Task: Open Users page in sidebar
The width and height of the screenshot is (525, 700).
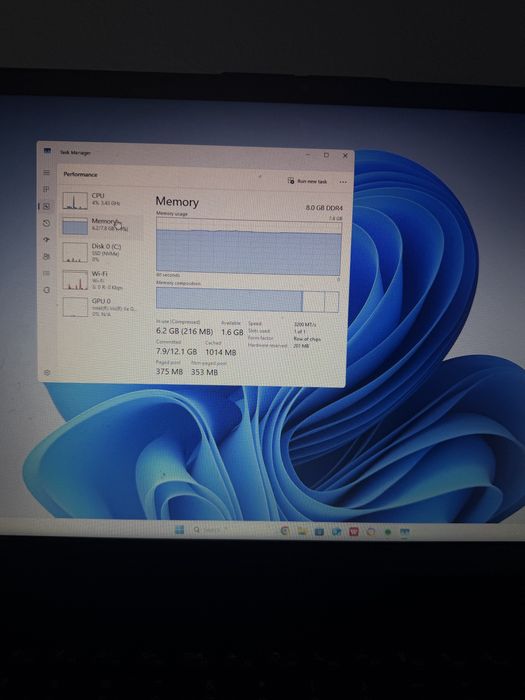Action: (46, 256)
